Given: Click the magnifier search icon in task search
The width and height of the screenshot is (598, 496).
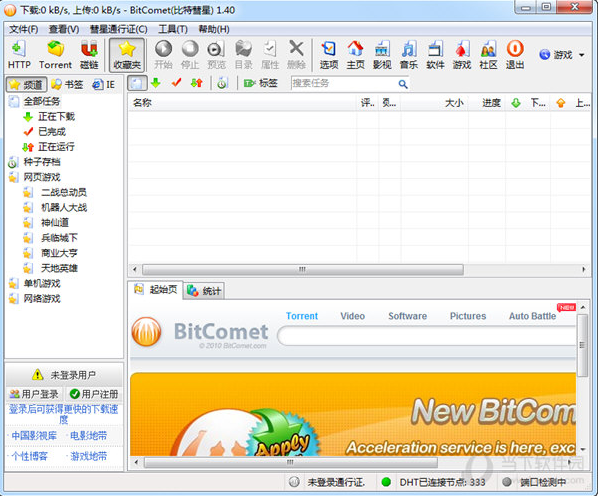Looking at the screenshot, I should click(403, 84).
